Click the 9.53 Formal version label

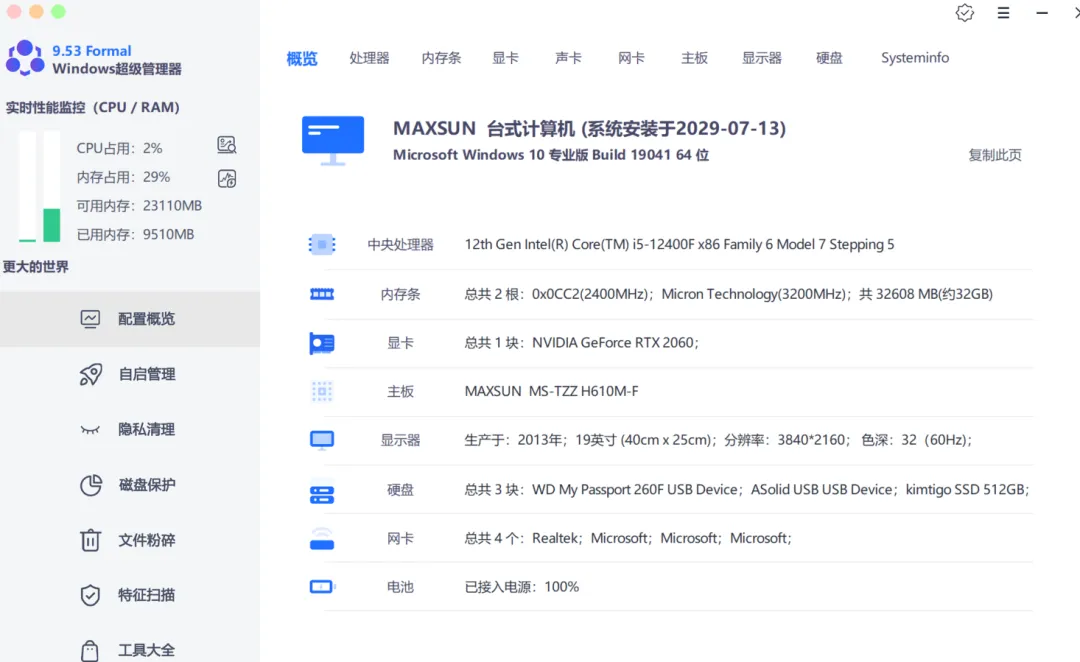pyautogui.click(x=92, y=51)
